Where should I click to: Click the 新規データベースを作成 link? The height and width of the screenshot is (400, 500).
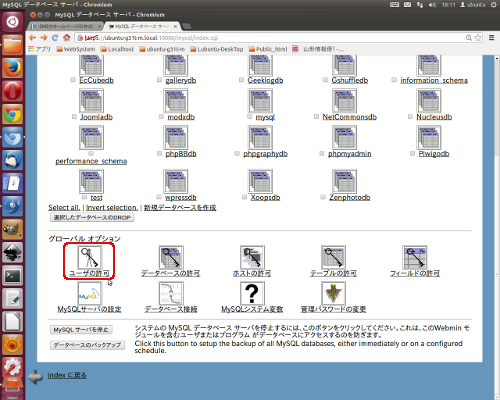(180, 207)
